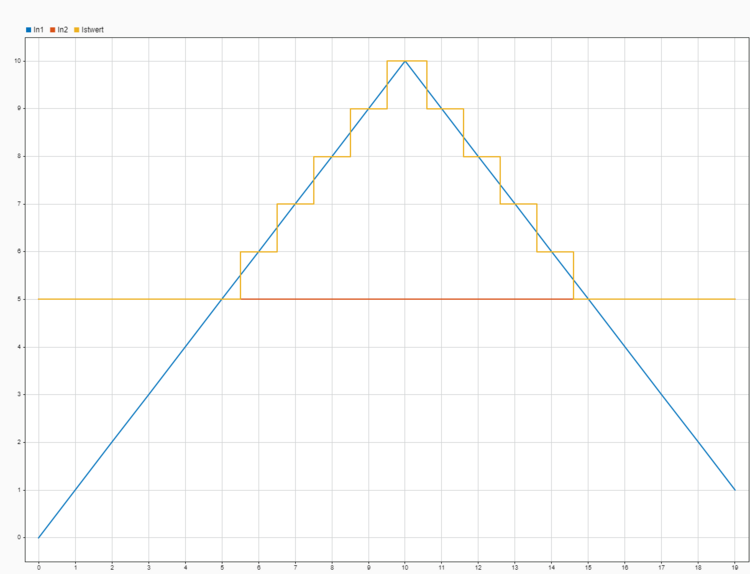The height and width of the screenshot is (574, 750).
Task: Click y-axis tick label 0
Action: [x=20, y=537]
